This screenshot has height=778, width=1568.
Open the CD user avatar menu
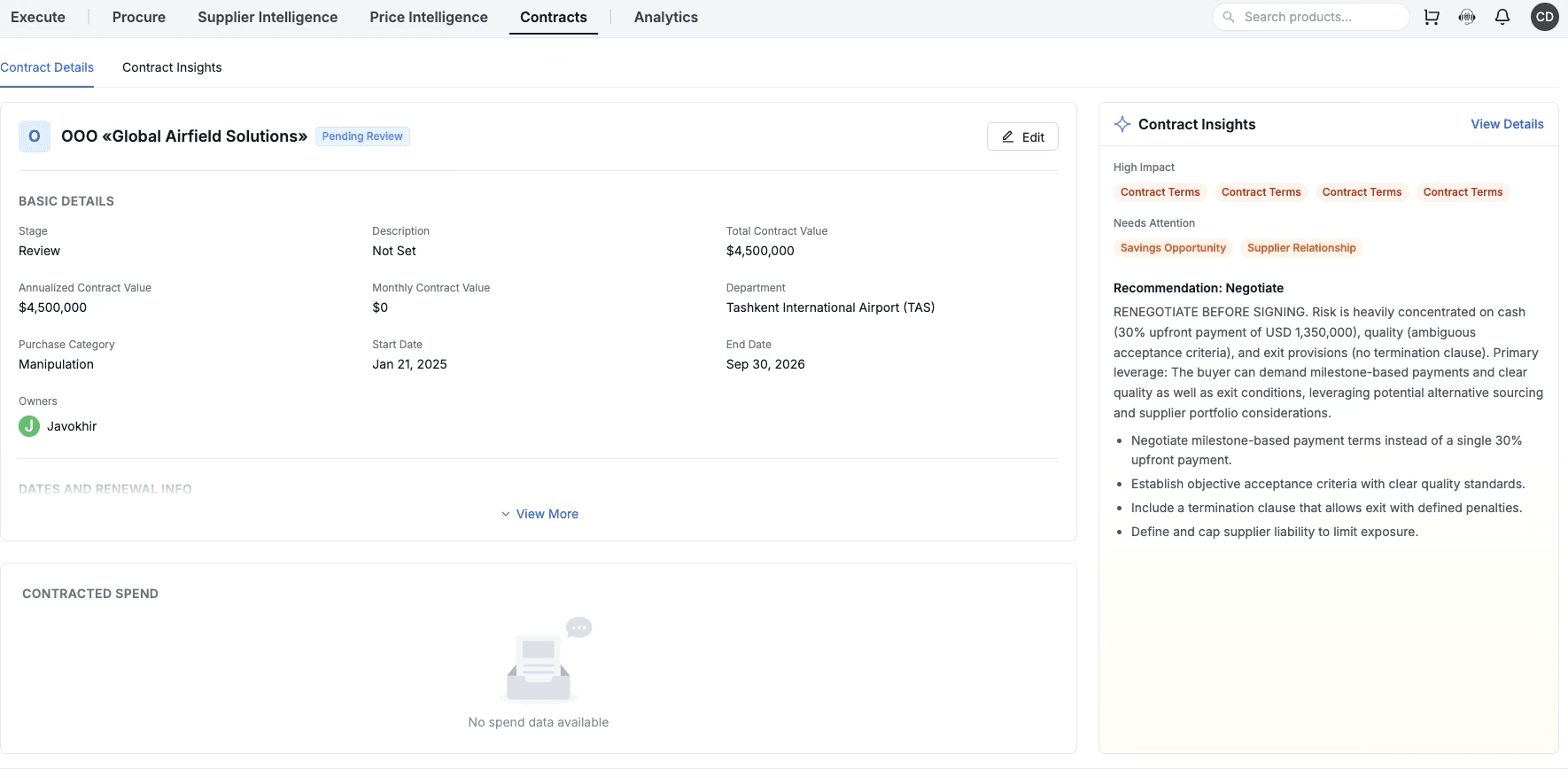(x=1545, y=17)
